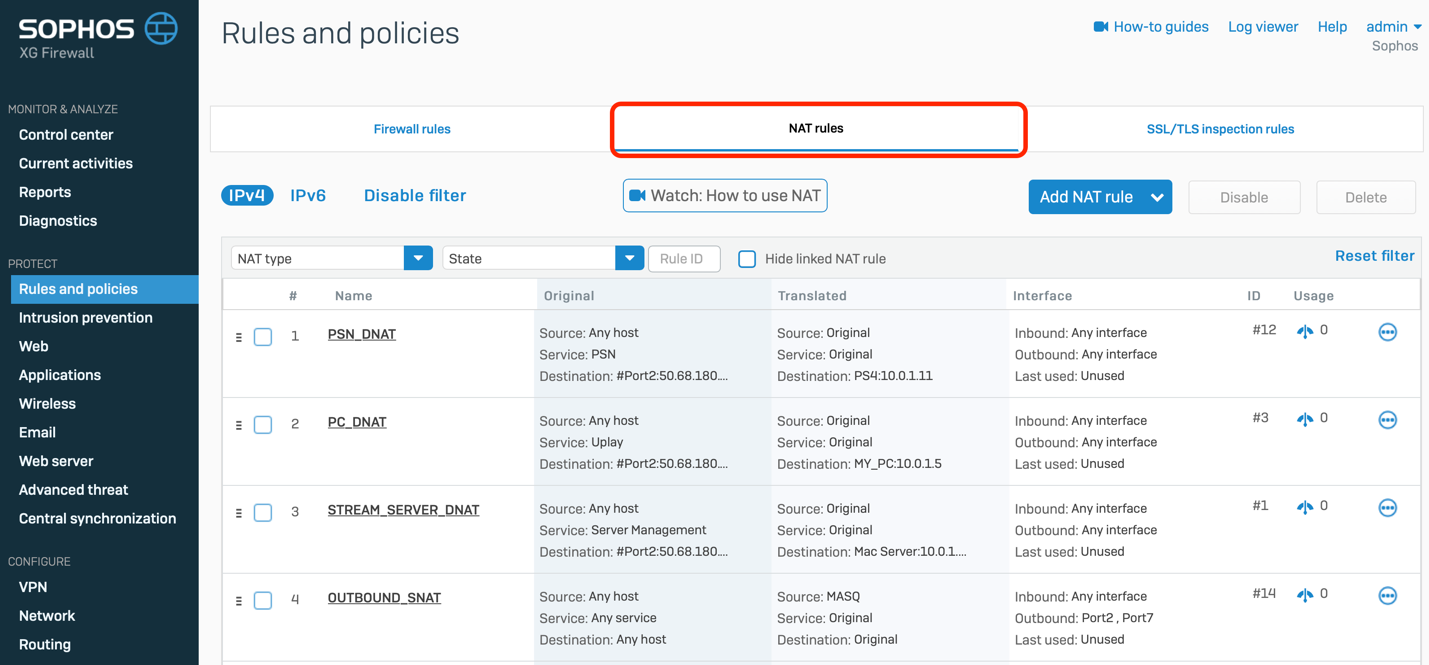Expand the State filter dropdown
Viewport: 1429px width, 665px height.
(629, 258)
